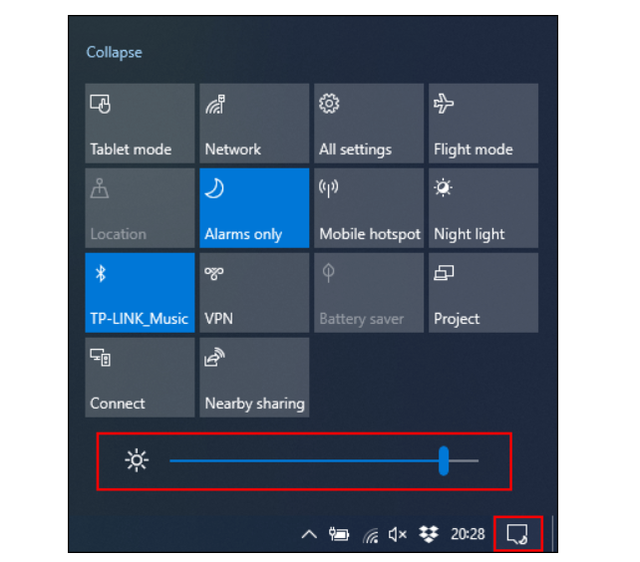This screenshot has width=640, height=562.
Task: Open Action Center notification icon
Action: click(517, 534)
